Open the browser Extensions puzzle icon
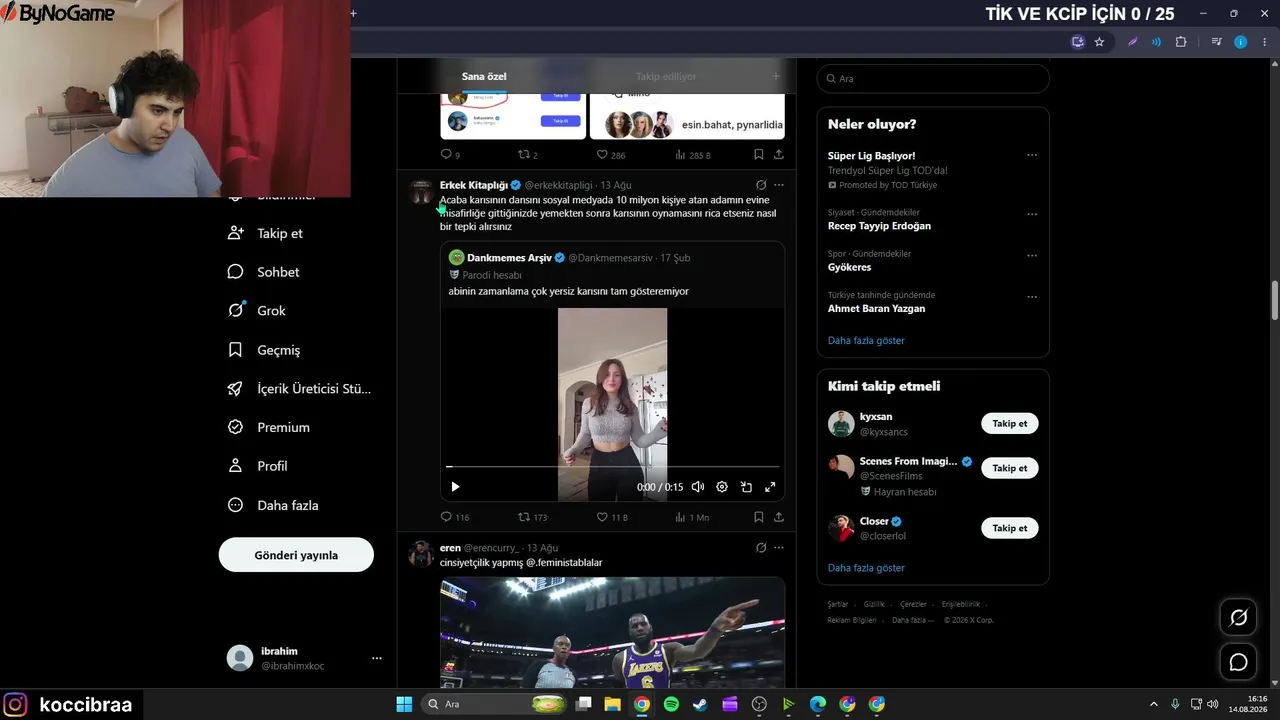 (1181, 42)
